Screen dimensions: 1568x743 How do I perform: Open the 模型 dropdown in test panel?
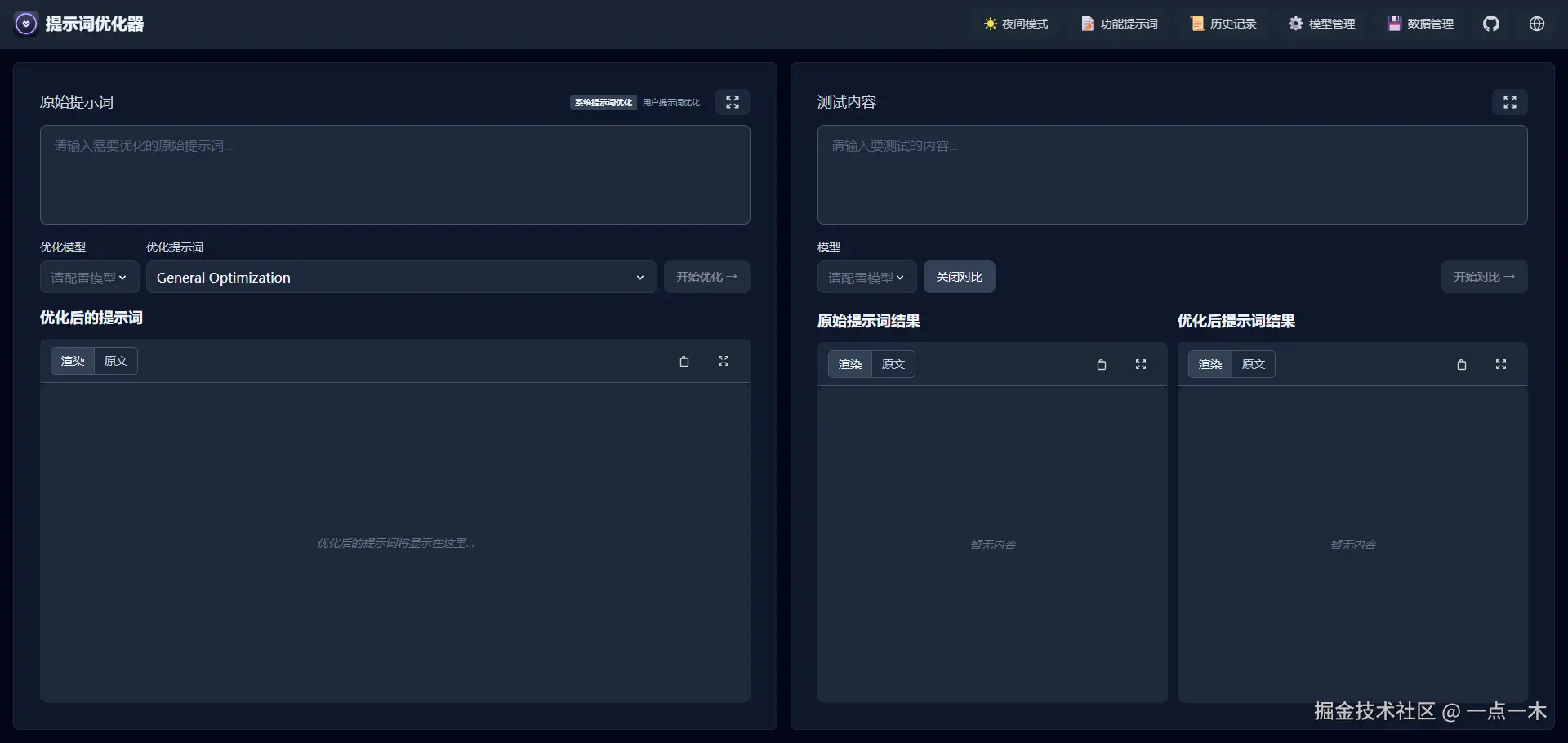(866, 277)
